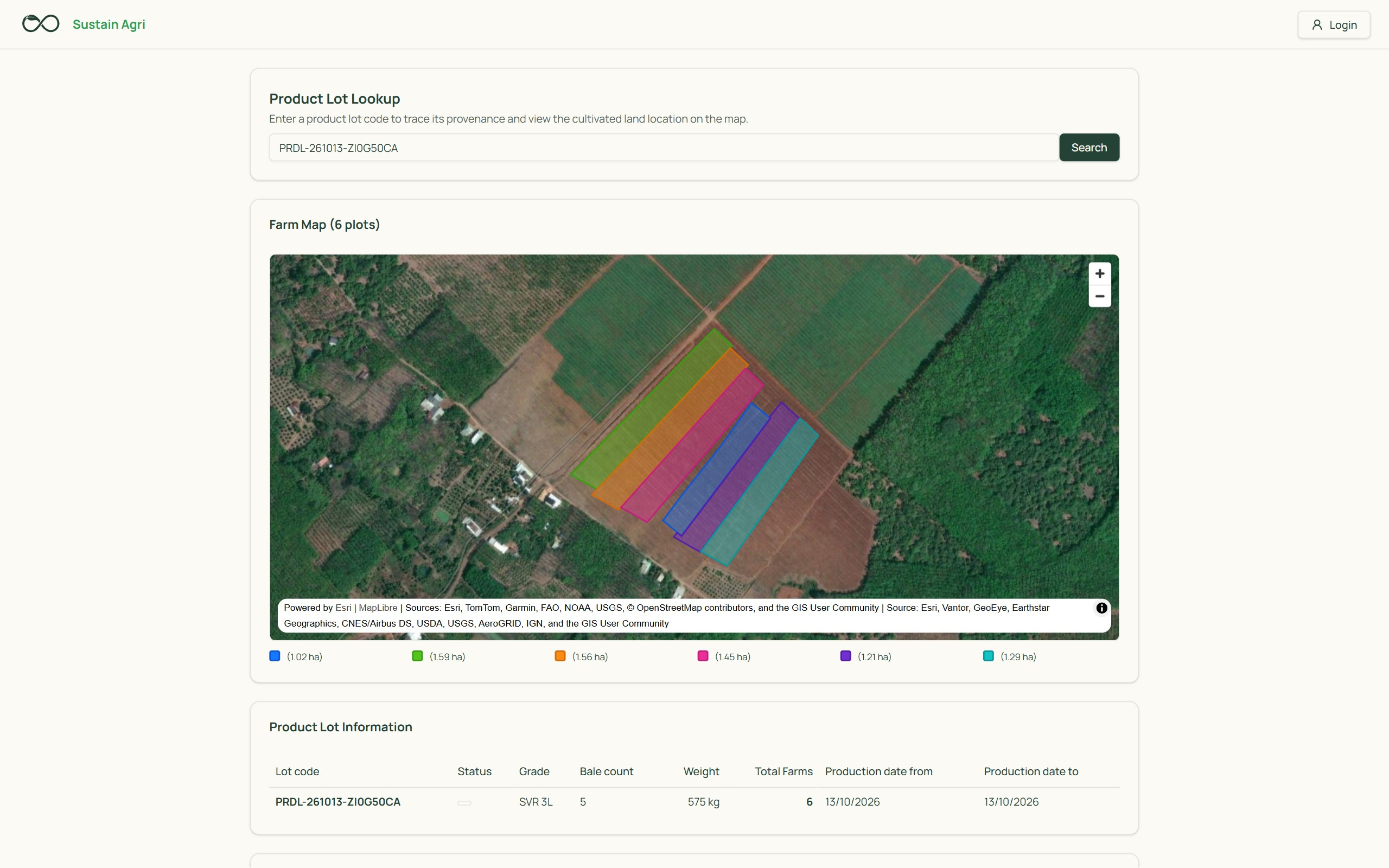Viewport: 1389px width, 868px height.
Task: Click the Product Lot Information heading
Action: [340, 727]
